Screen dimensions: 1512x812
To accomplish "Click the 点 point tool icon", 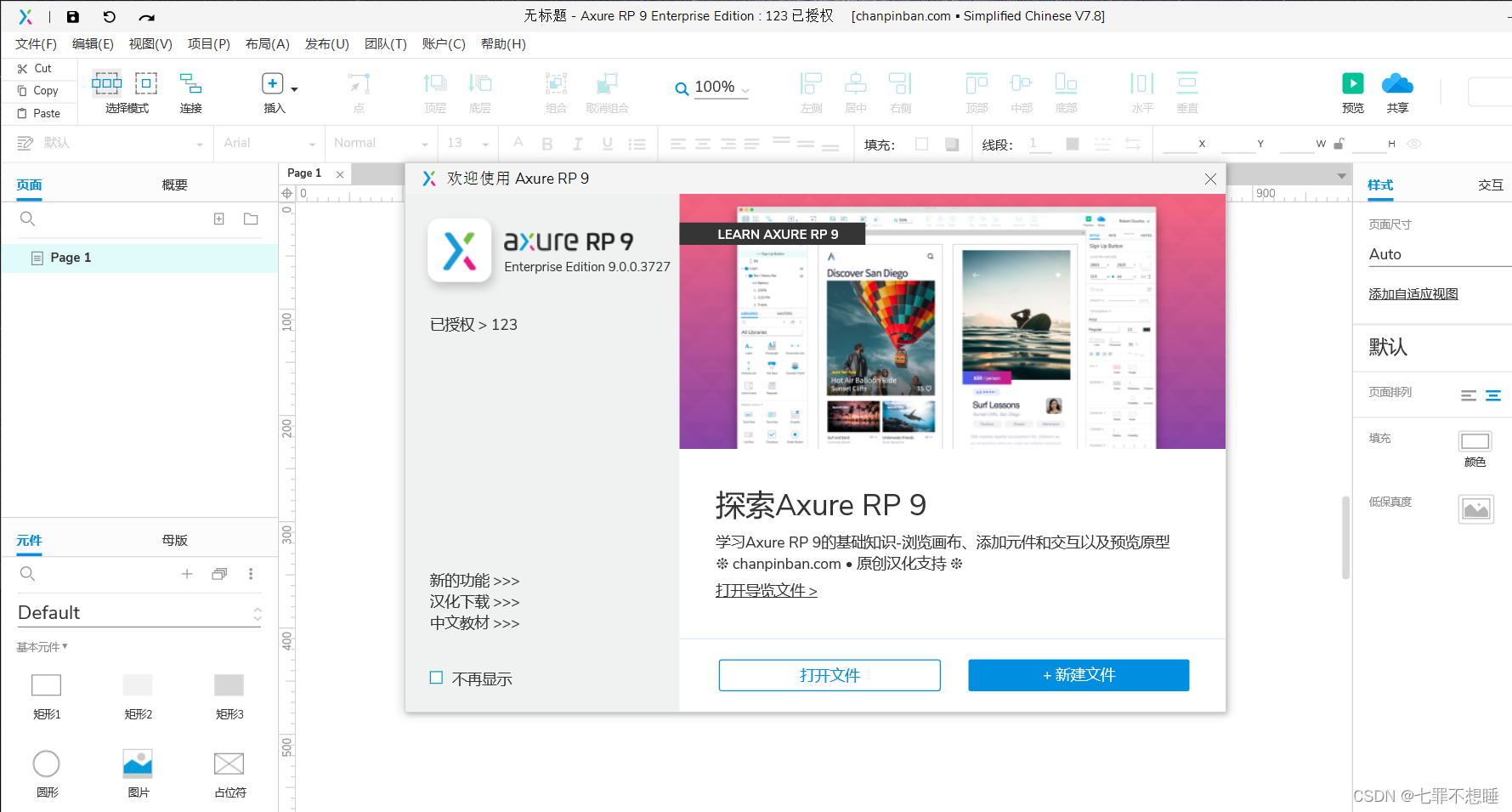I will point(359,83).
